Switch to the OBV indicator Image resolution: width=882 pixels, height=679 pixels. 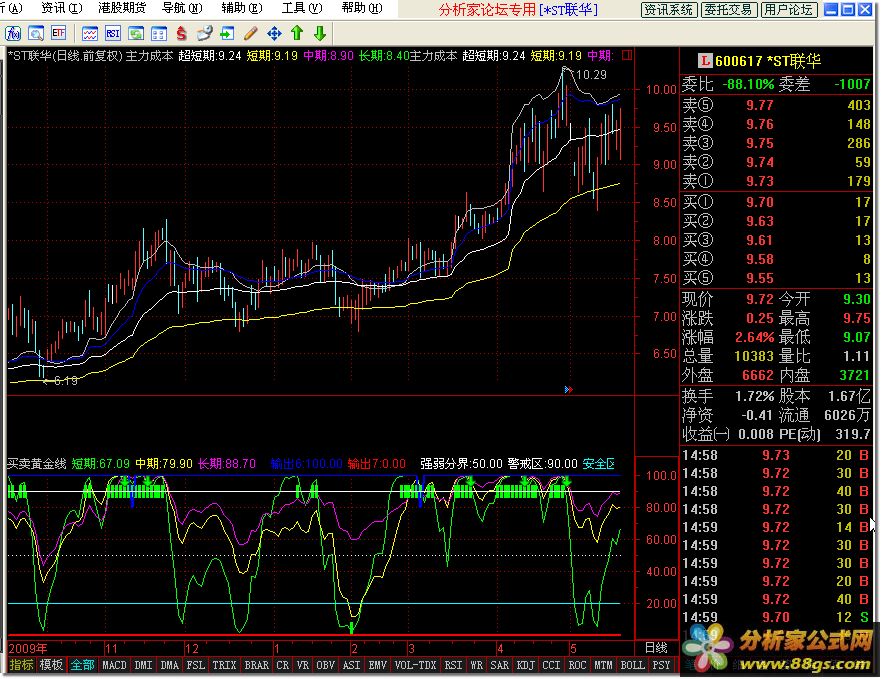[x=325, y=665]
